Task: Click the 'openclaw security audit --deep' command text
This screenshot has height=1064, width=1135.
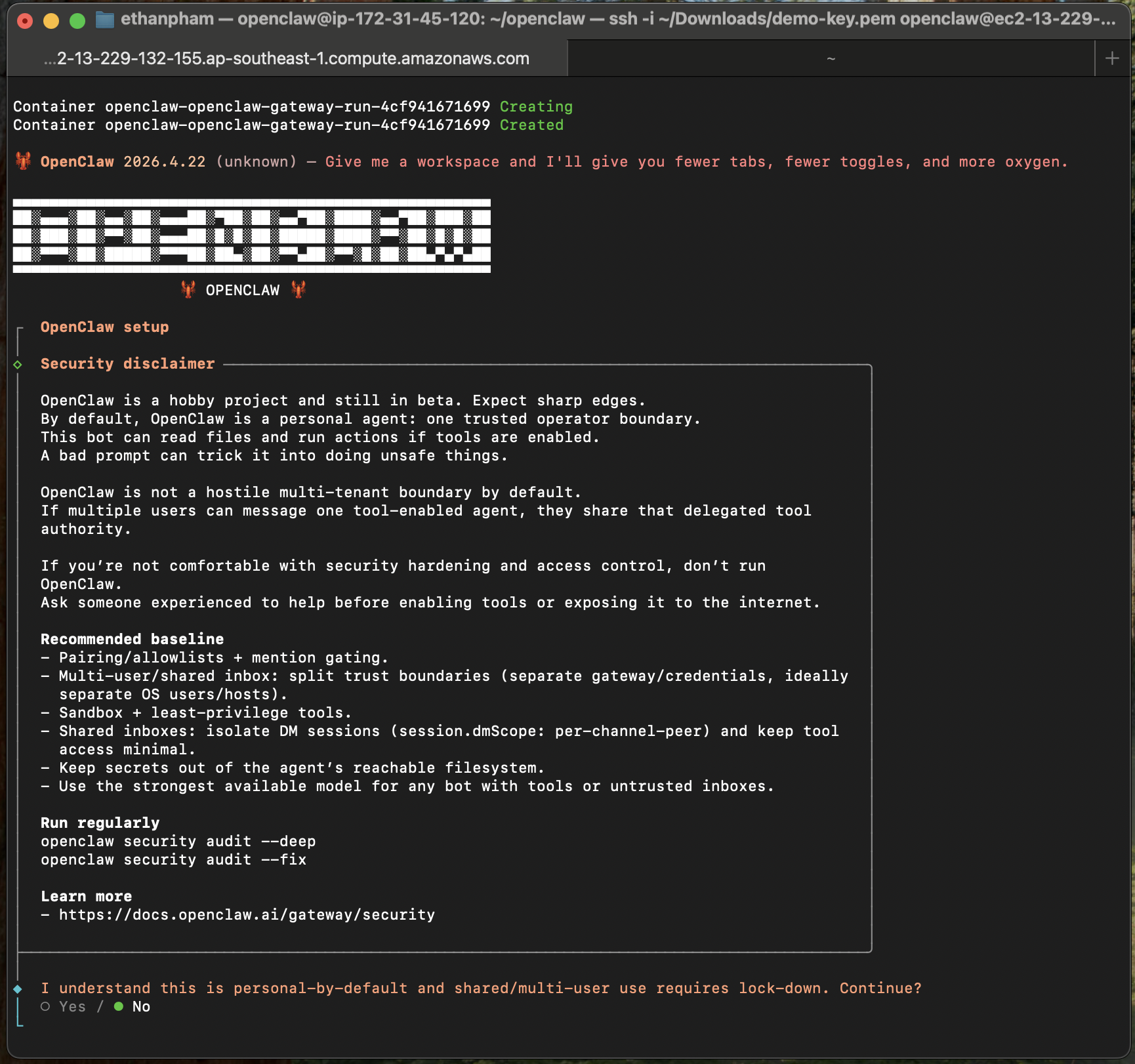Action: click(x=178, y=841)
